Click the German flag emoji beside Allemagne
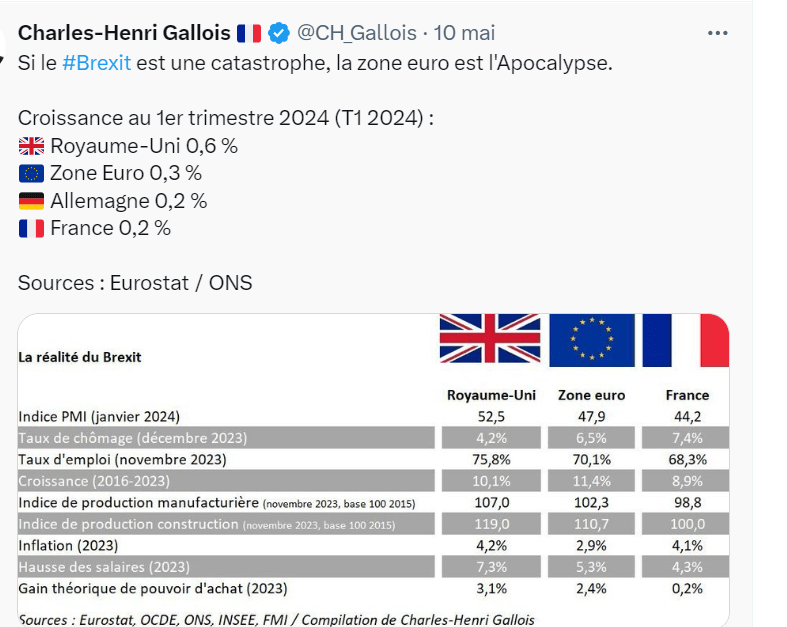 (31, 201)
